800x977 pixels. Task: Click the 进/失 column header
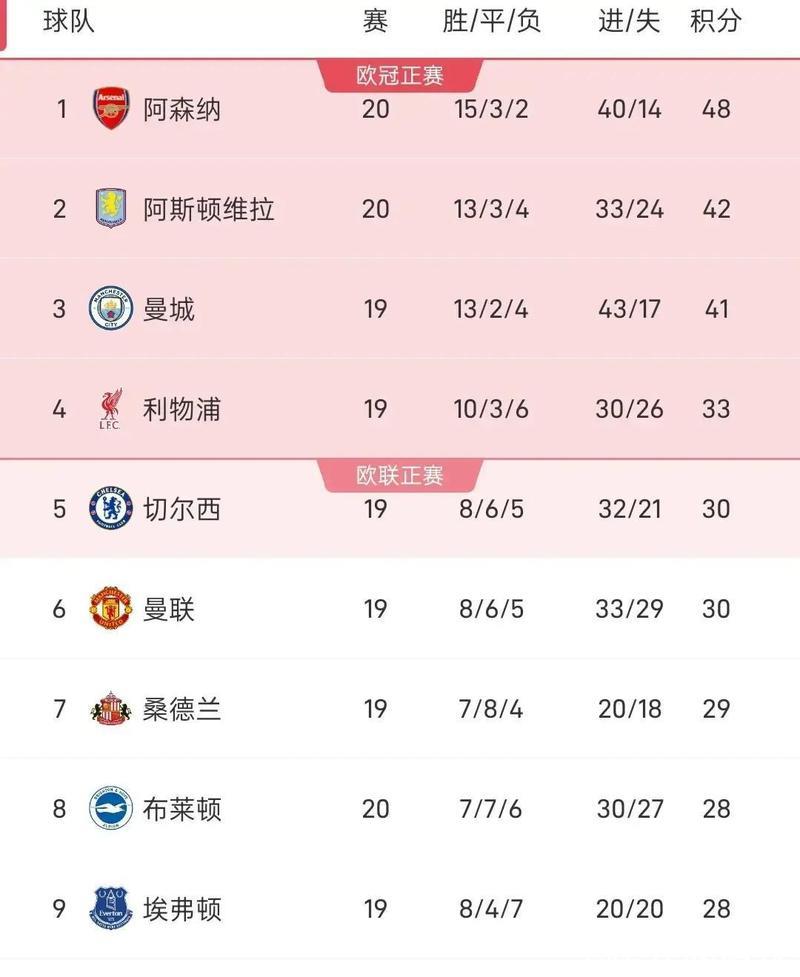click(x=629, y=20)
